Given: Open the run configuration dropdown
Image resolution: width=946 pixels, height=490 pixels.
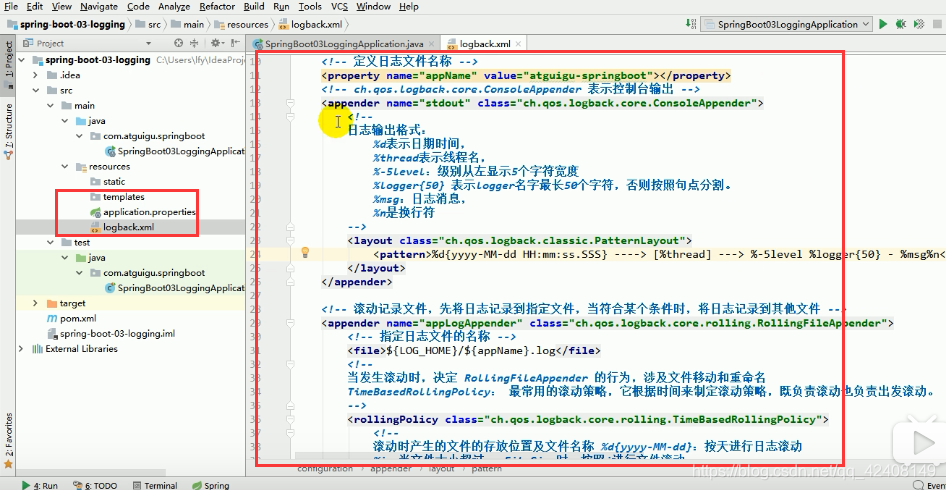Looking at the screenshot, I should (x=787, y=24).
